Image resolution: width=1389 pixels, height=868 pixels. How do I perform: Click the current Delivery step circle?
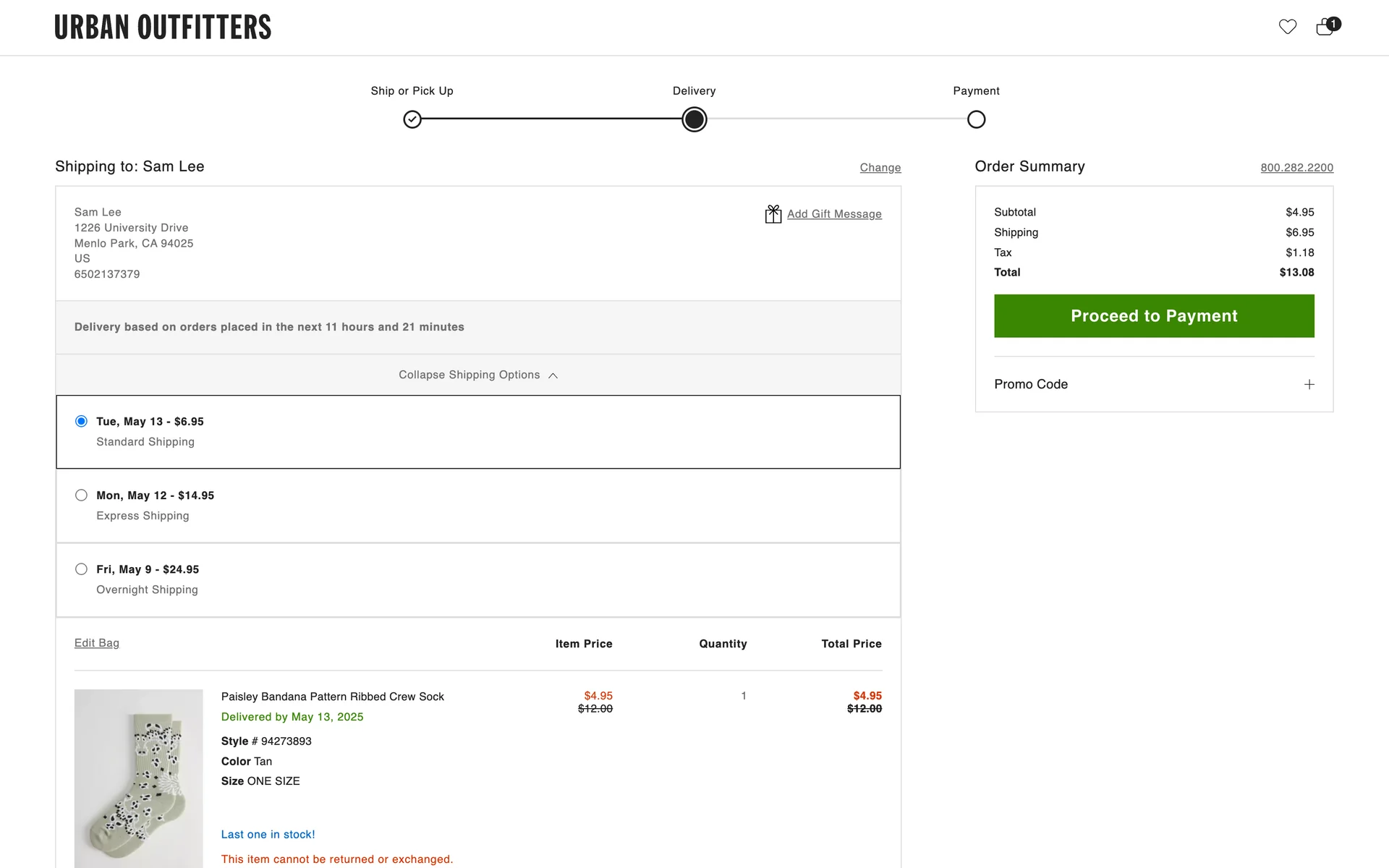click(x=694, y=119)
